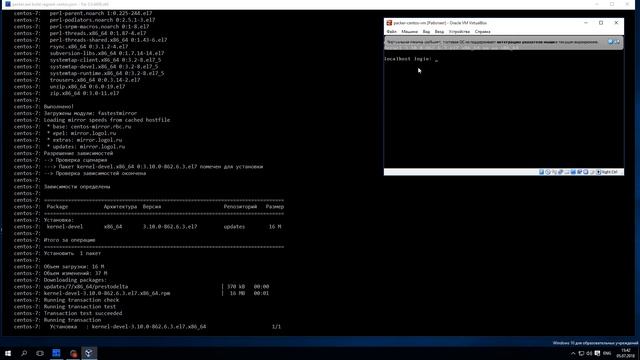The width and height of the screenshot is (640, 360).
Task: Click the 'updates/7/x86_64/prestodelta' line
Action: pyautogui.click(x=86, y=287)
